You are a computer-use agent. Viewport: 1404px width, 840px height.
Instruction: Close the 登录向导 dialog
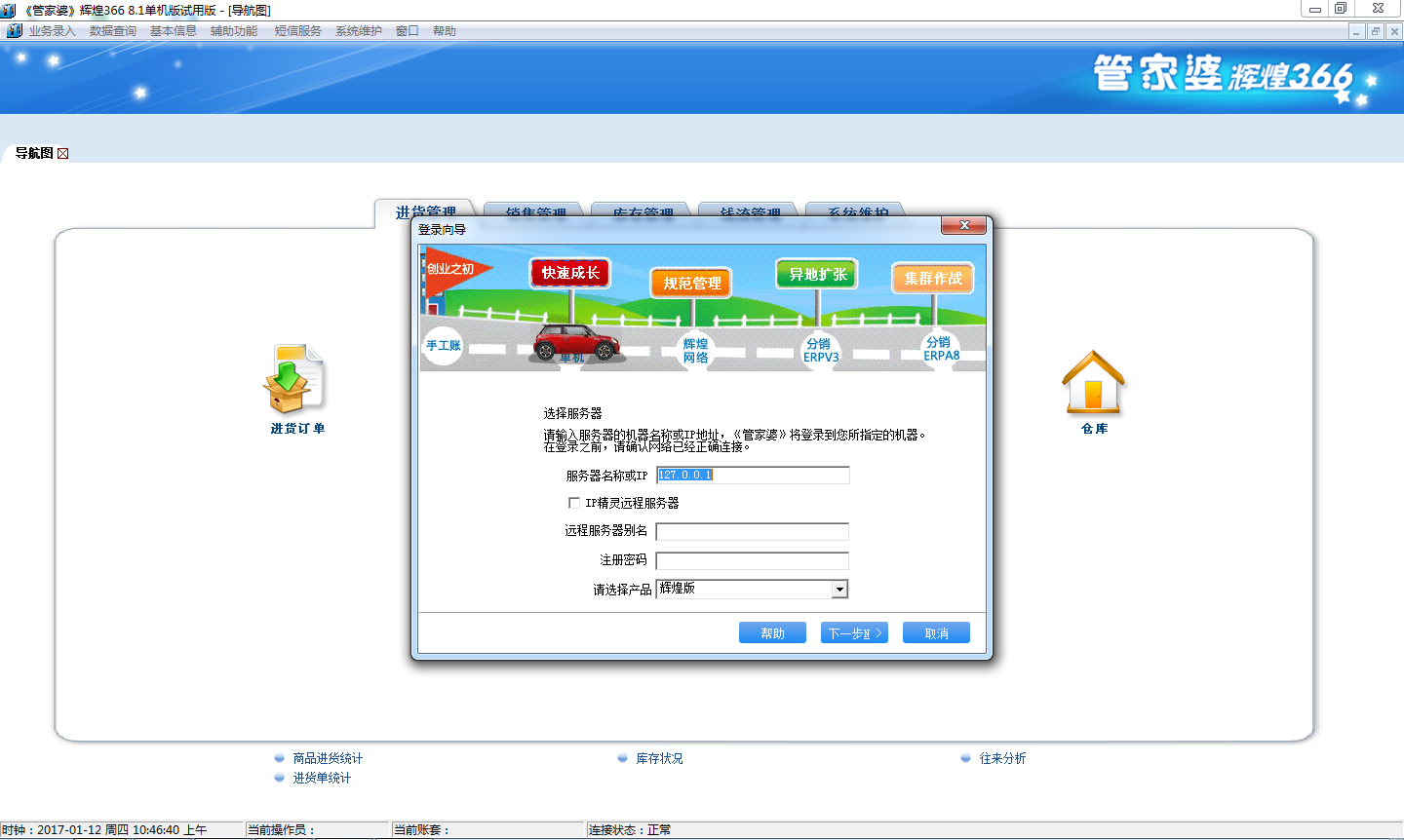[x=963, y=226]
